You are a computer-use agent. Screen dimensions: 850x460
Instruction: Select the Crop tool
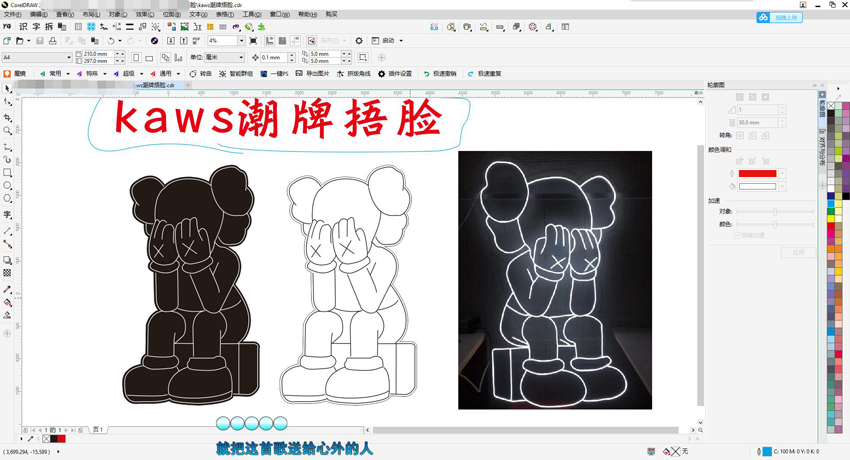click(7, 117)
